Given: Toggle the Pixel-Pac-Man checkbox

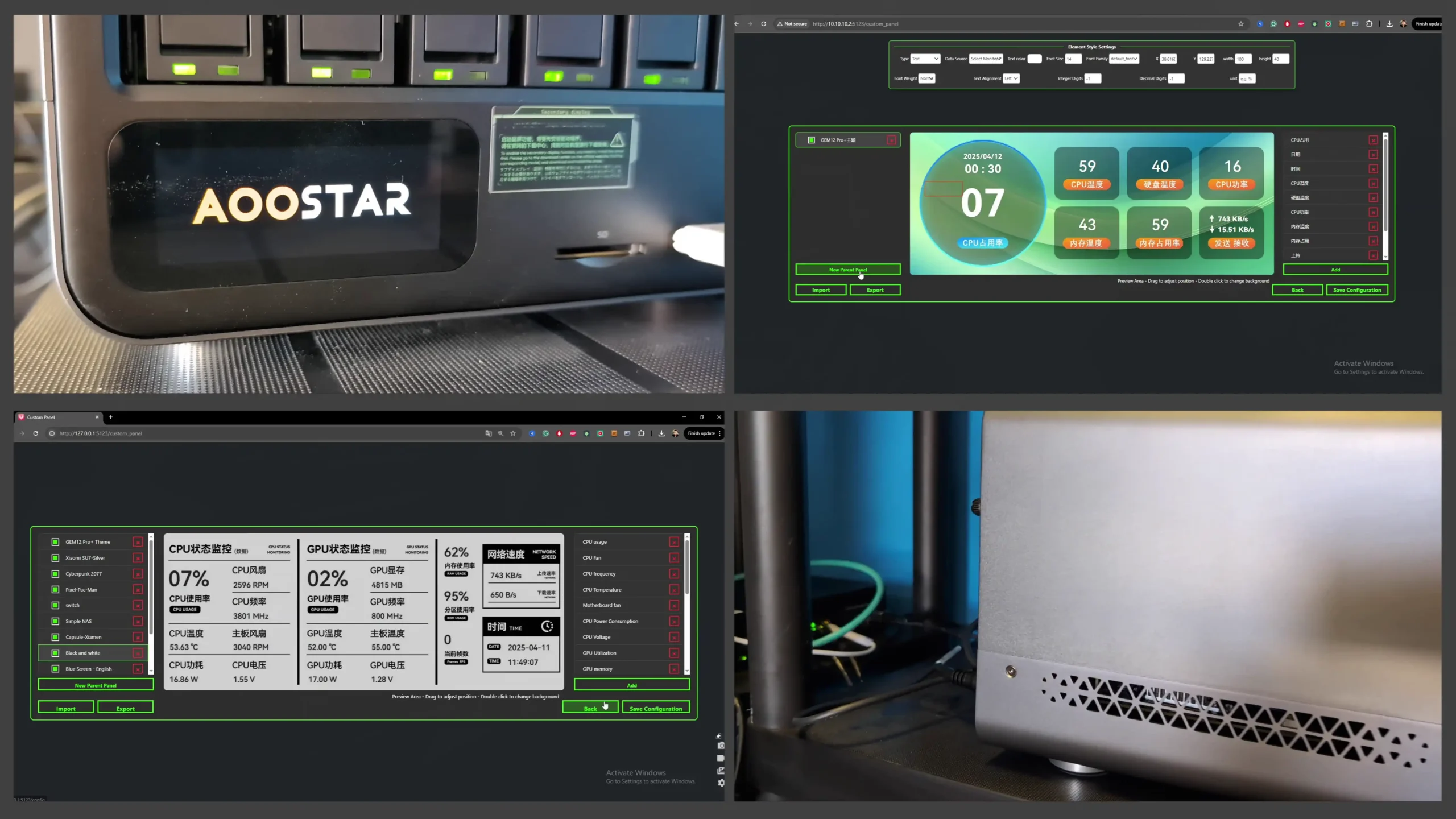Looking at the screenshot, I should [55, 590].
